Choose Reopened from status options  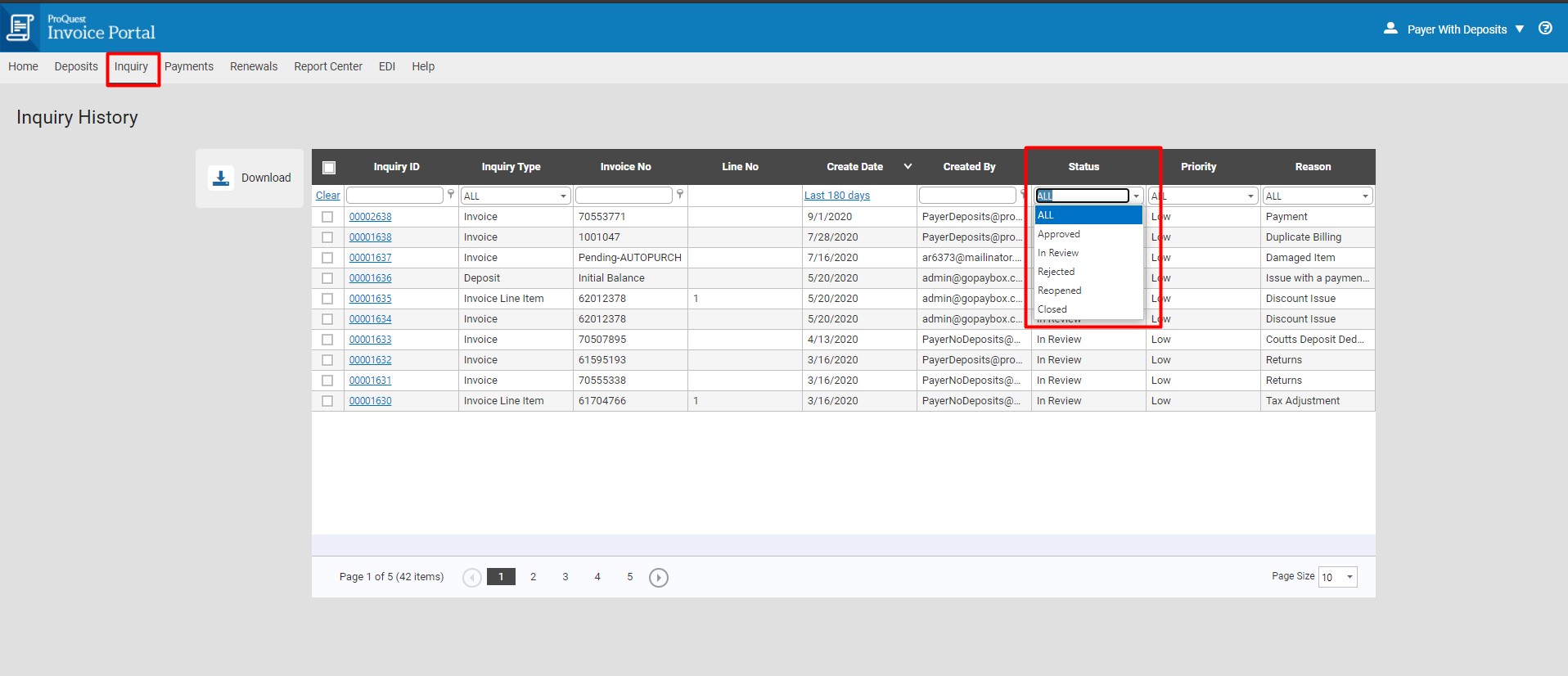1088,291
